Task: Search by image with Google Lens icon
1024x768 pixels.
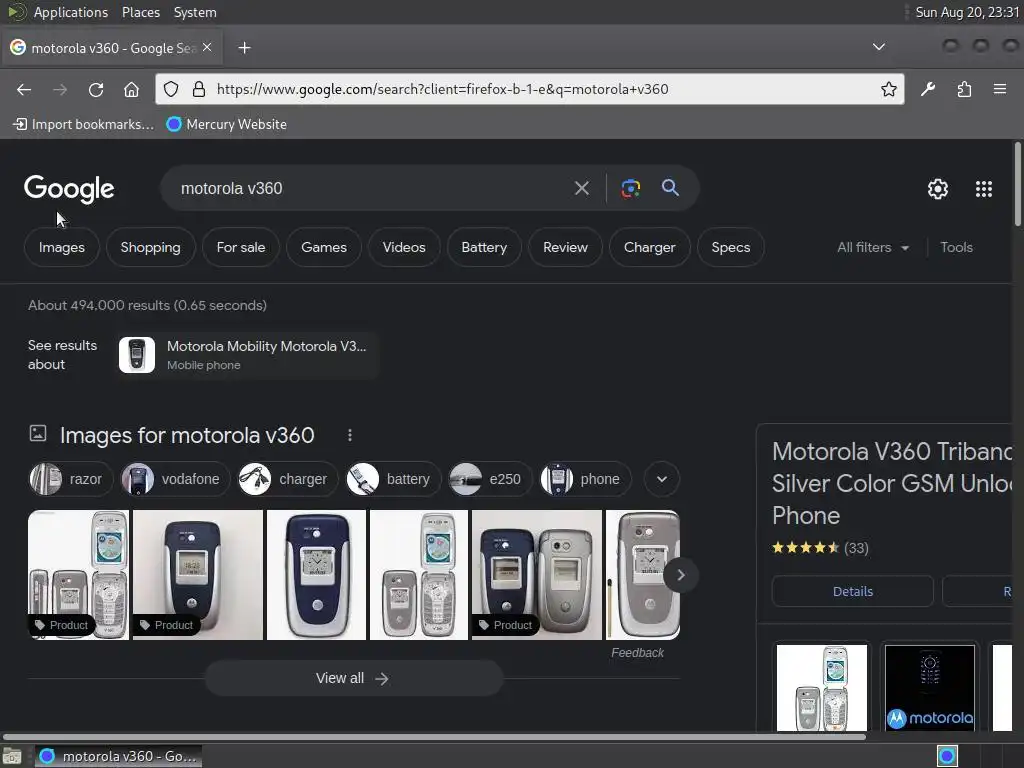Action: [630, 189]
